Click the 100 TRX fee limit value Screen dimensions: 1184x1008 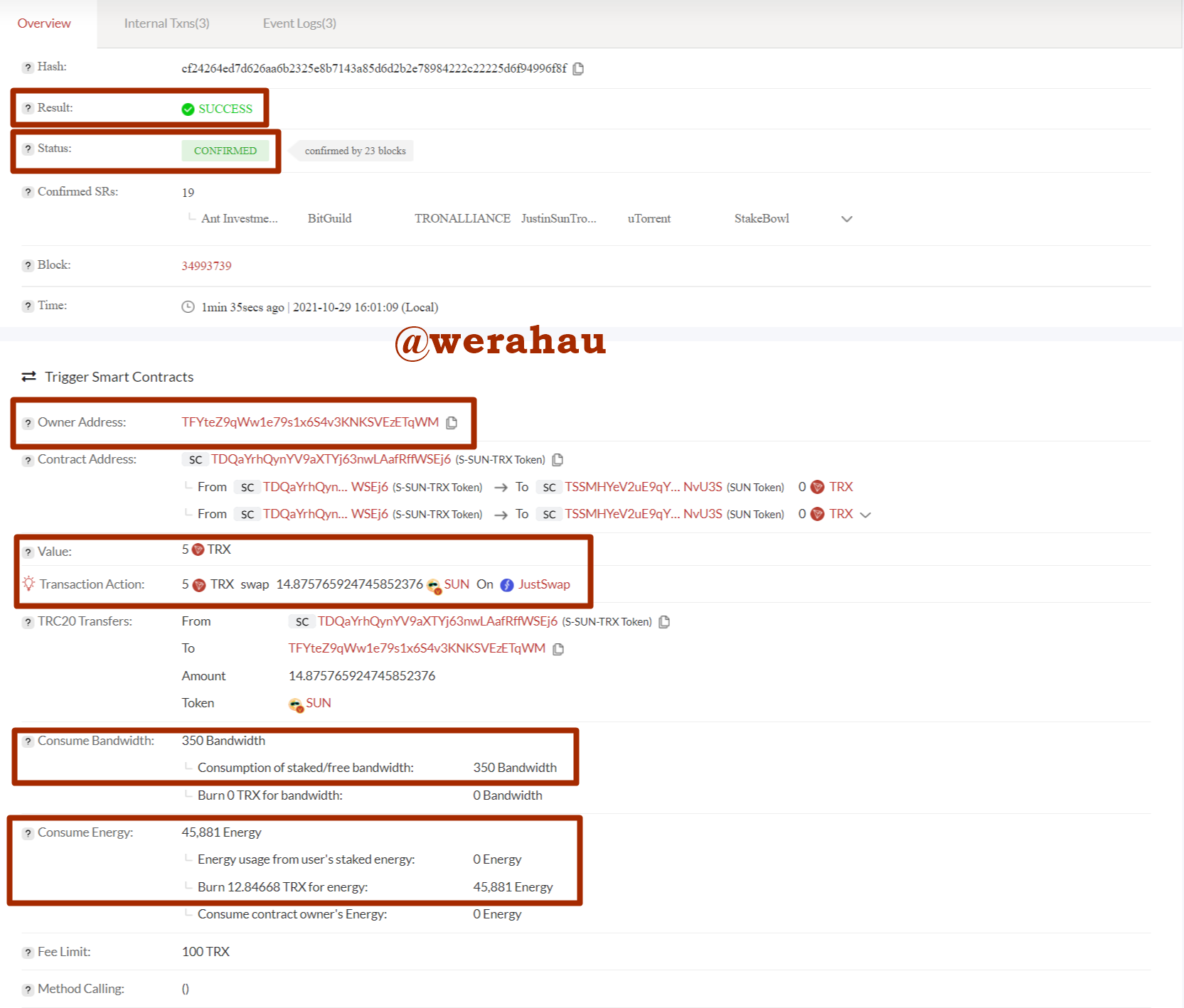(x=206, y=952)
